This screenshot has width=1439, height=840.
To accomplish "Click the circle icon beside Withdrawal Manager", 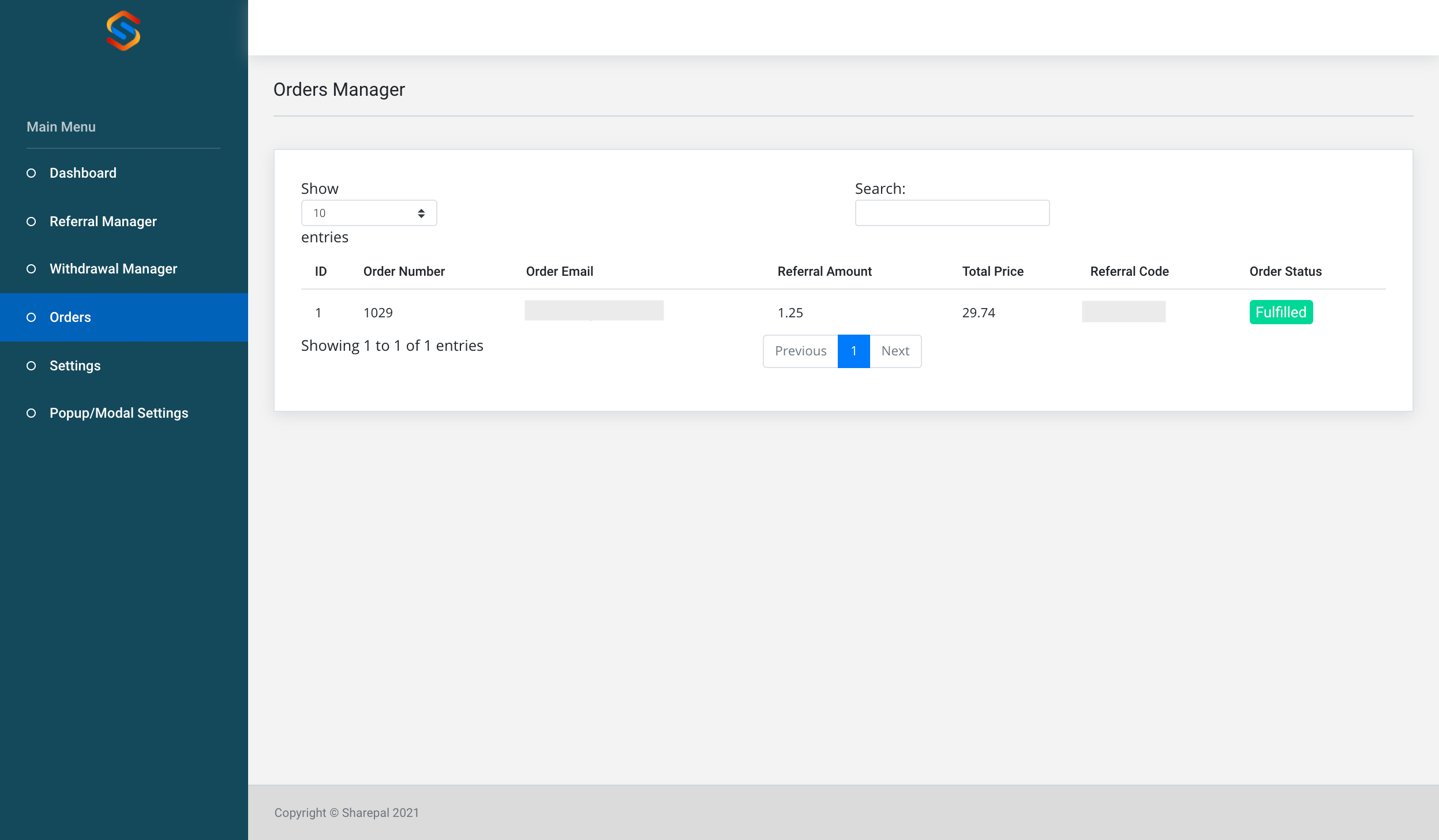I will 31,269.
